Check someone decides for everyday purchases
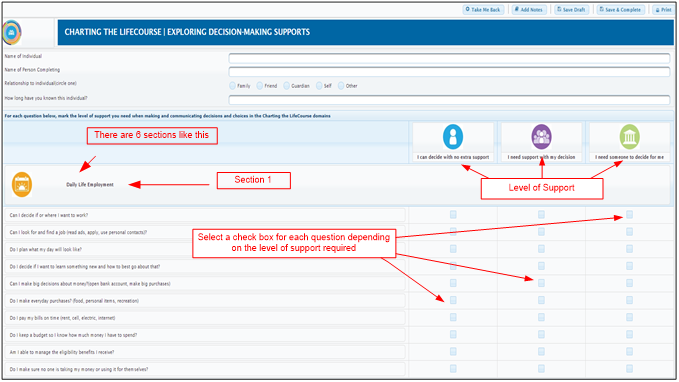The width and height of the screenshot is (679, 382). point(630,300)
